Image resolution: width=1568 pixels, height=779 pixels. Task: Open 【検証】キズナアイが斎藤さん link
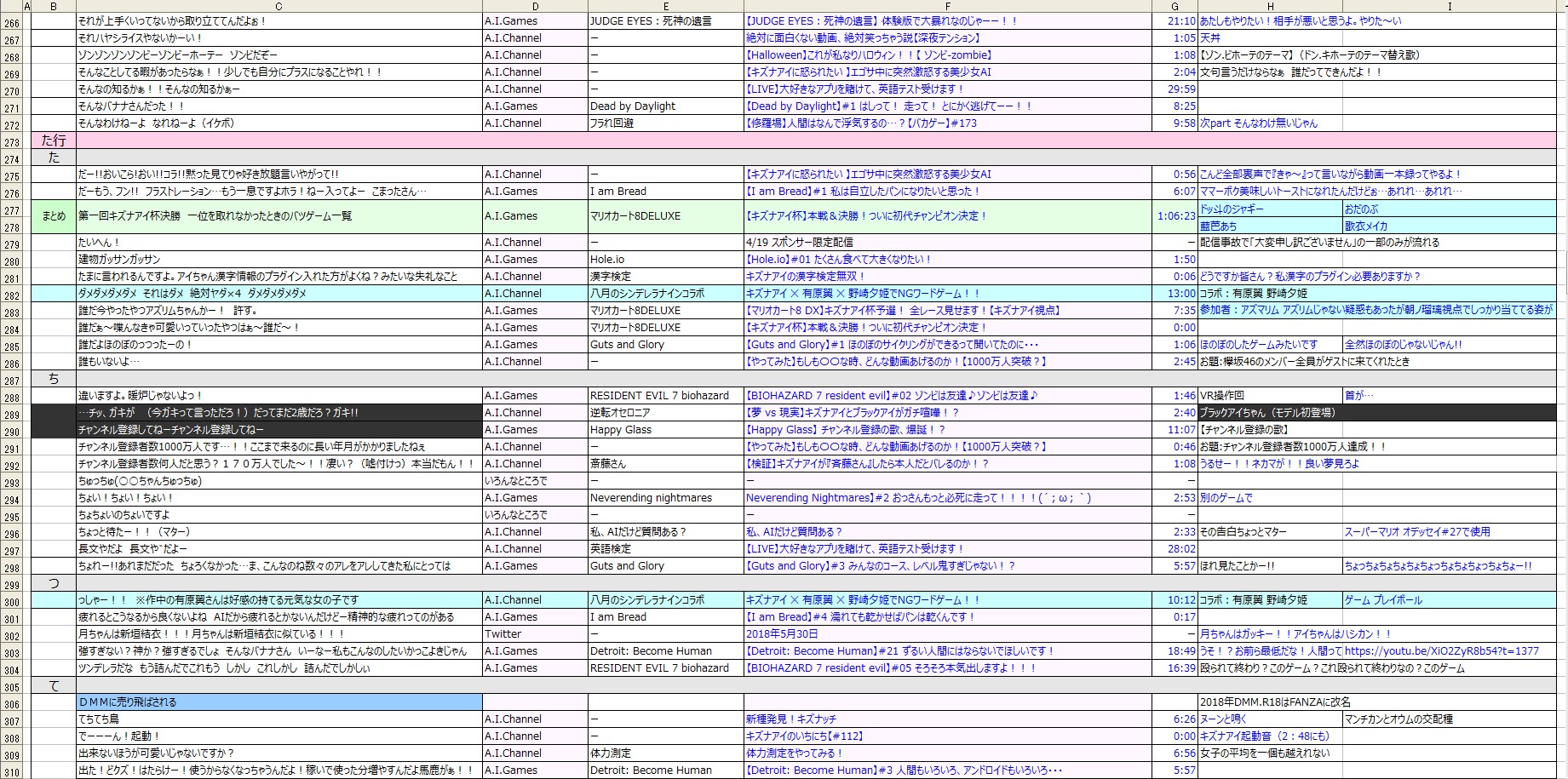click(867, 463)
